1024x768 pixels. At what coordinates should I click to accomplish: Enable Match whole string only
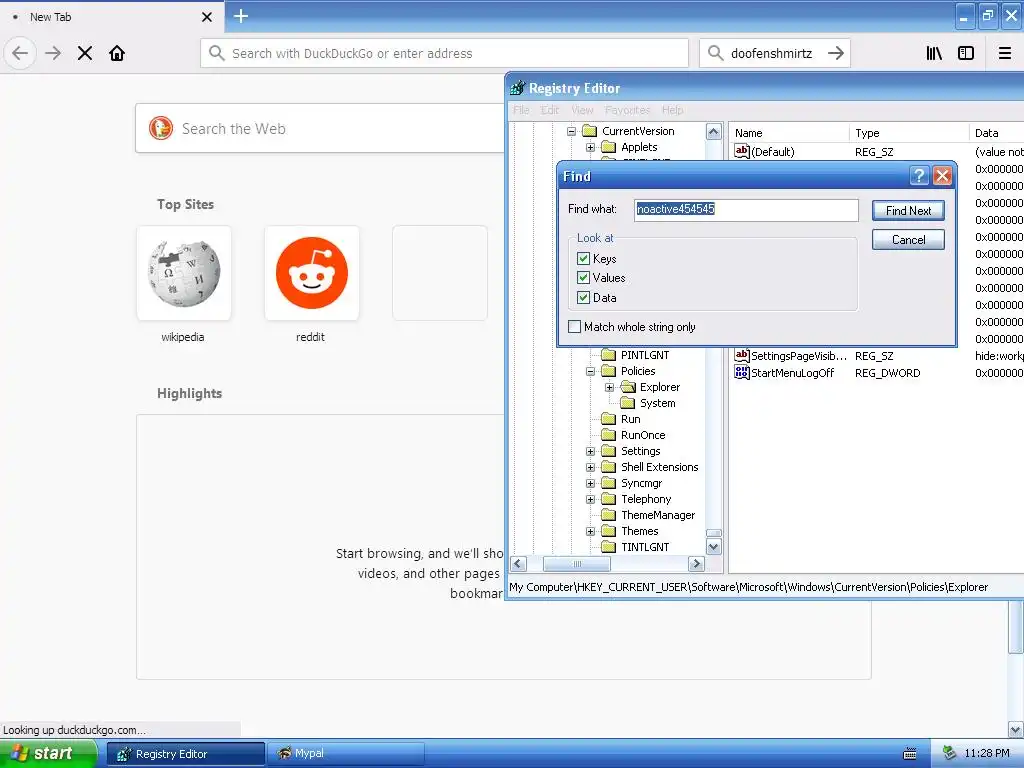coord(574,327)
